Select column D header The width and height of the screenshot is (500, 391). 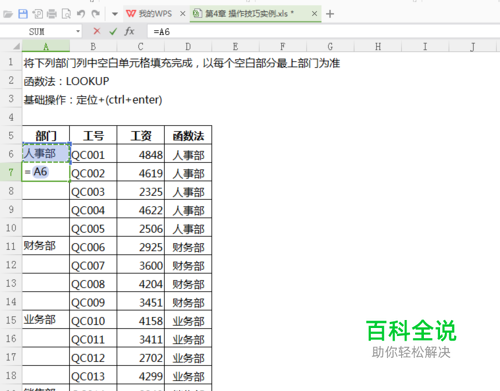point(188,47)
